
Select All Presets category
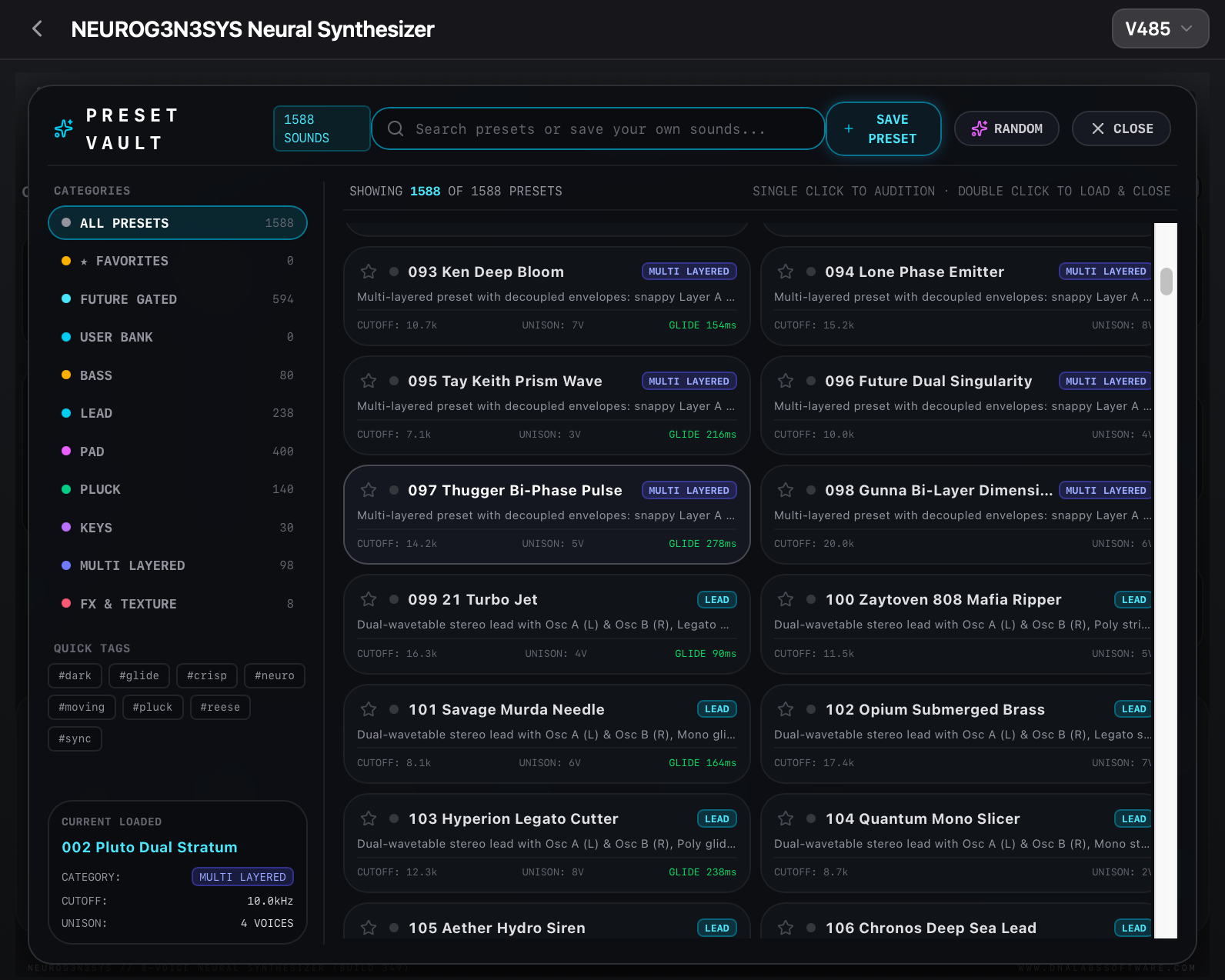click(x=178, y=223)
